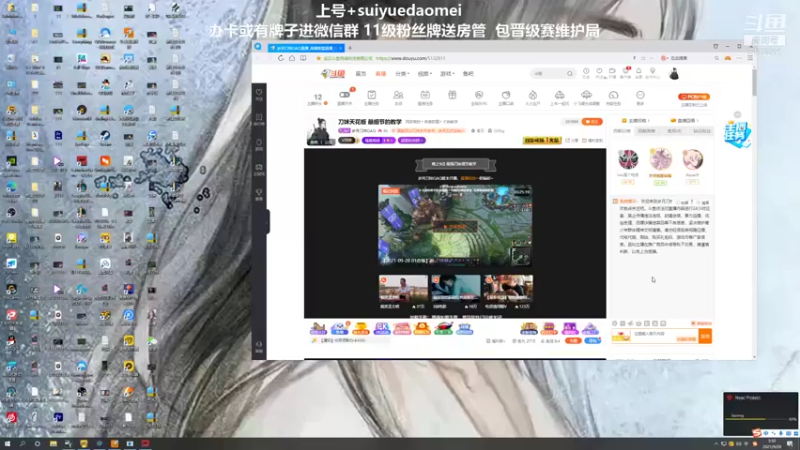This screenshot has height=450, width=800.
Task: Click the two-people icon in streamer toolbar
Action: click(398, 97)
